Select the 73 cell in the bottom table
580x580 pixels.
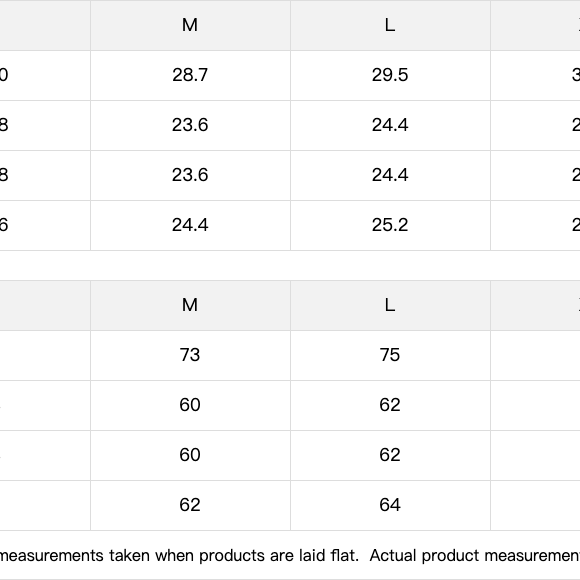click(190, 355)
